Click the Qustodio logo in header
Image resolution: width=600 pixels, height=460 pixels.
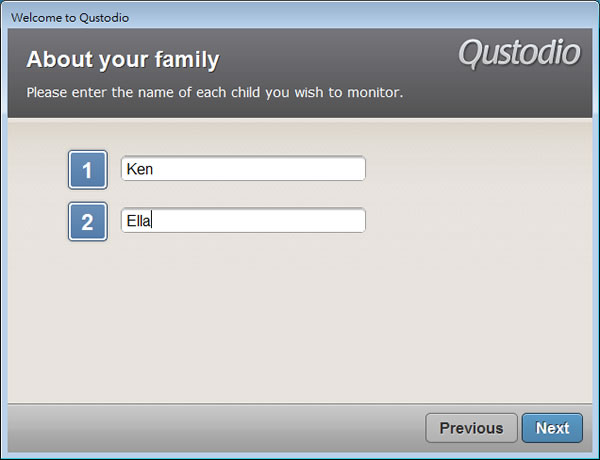click(519, 53)
